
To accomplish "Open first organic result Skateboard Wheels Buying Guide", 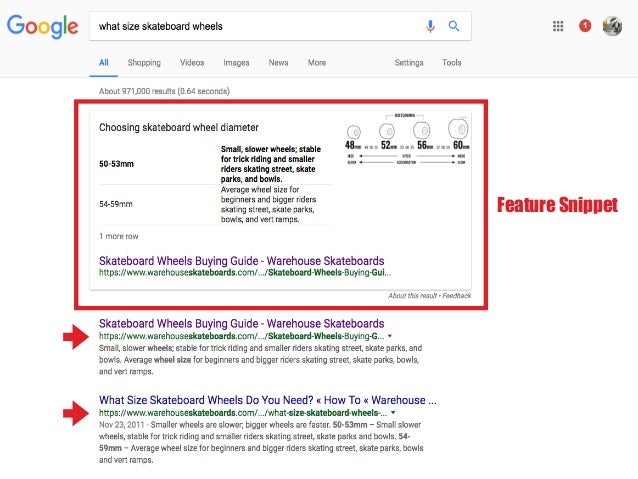I will click(x=242, y=324).
